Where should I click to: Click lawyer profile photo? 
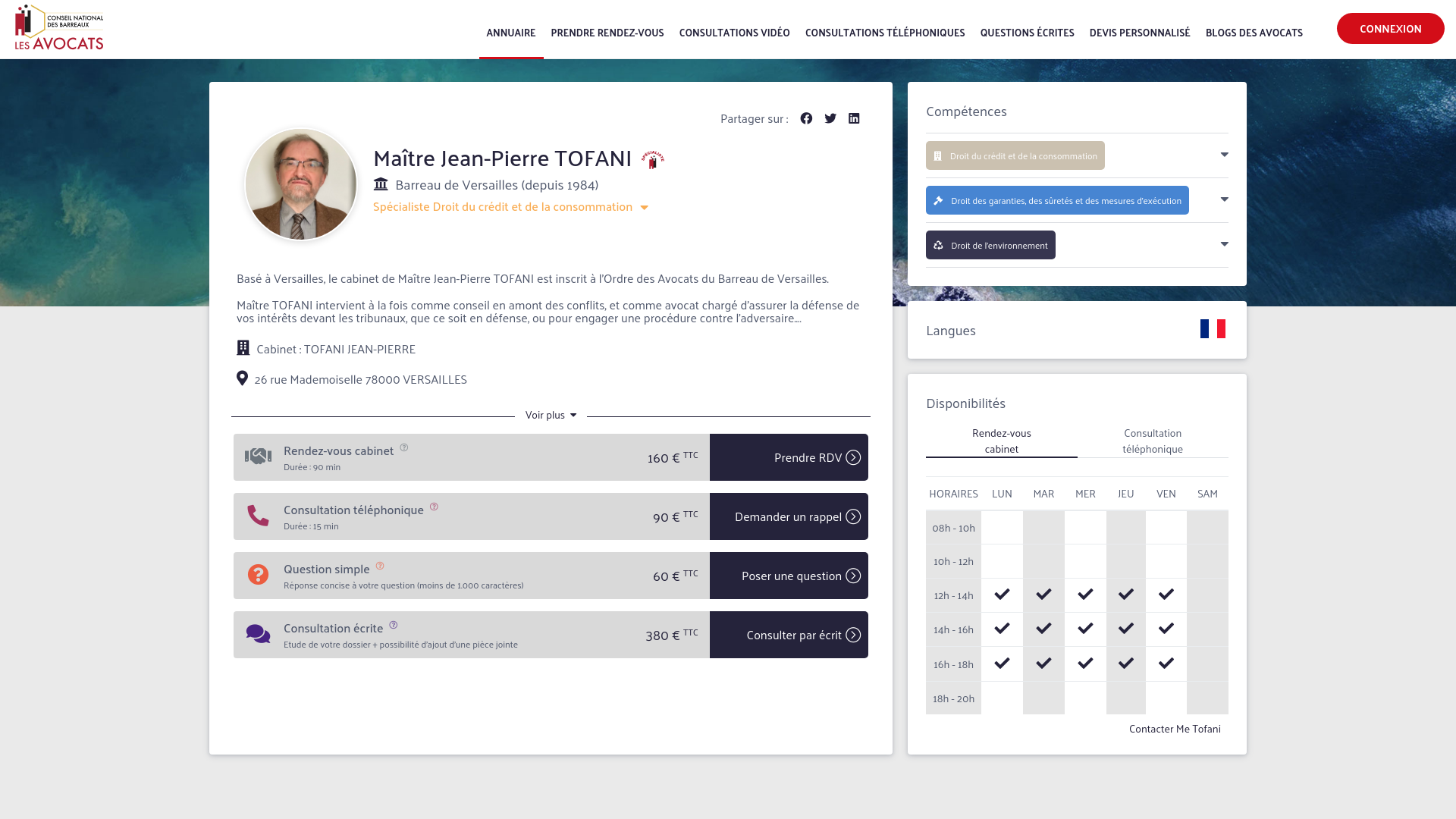pyautogui.click(x=301, y=184)
